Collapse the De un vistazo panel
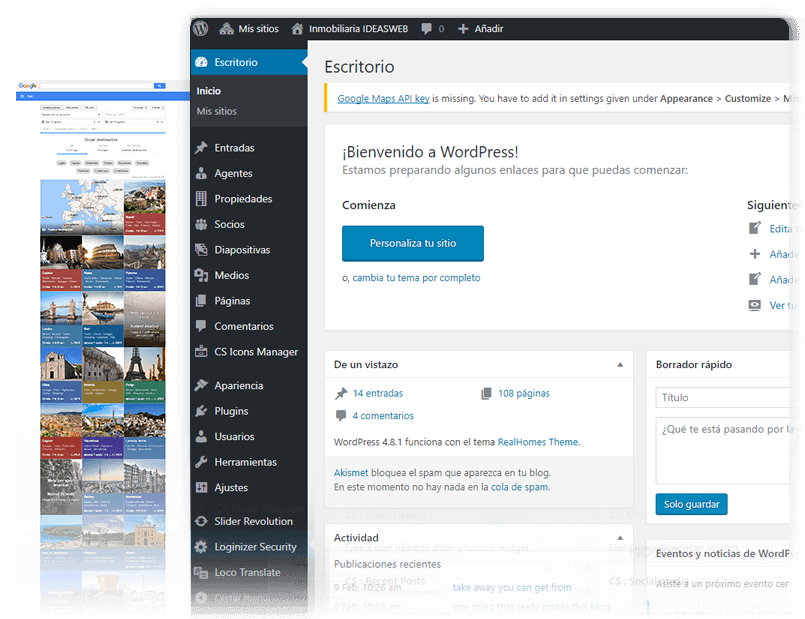Screen dimensions: 805x619 coord(620,365)
